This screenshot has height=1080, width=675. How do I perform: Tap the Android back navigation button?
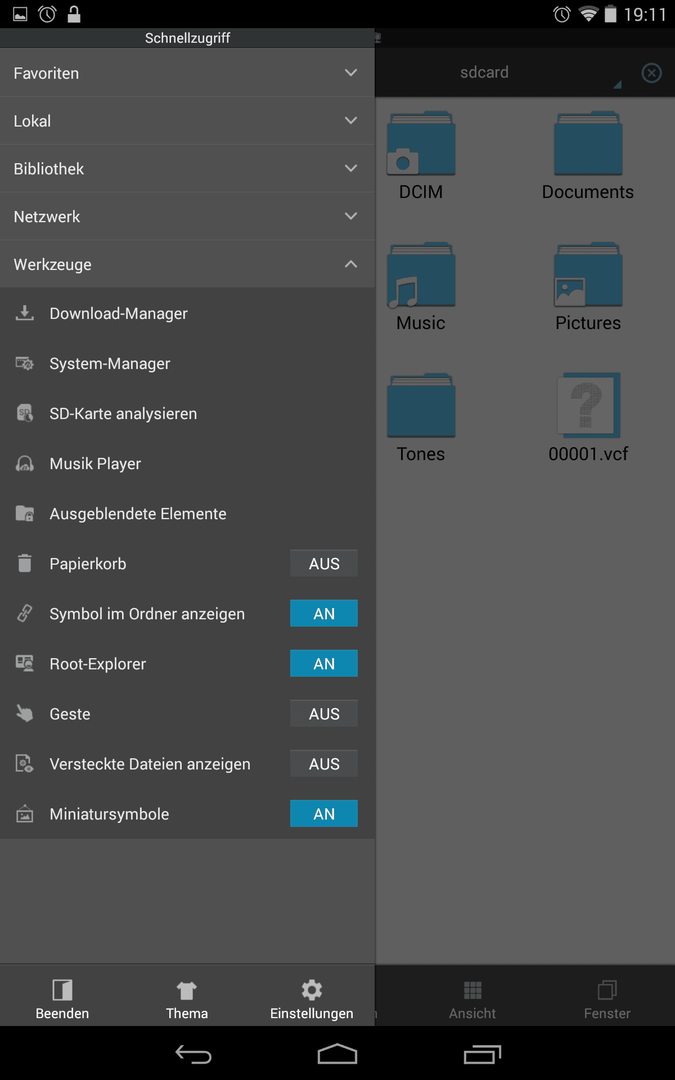tap(193, 1054)
